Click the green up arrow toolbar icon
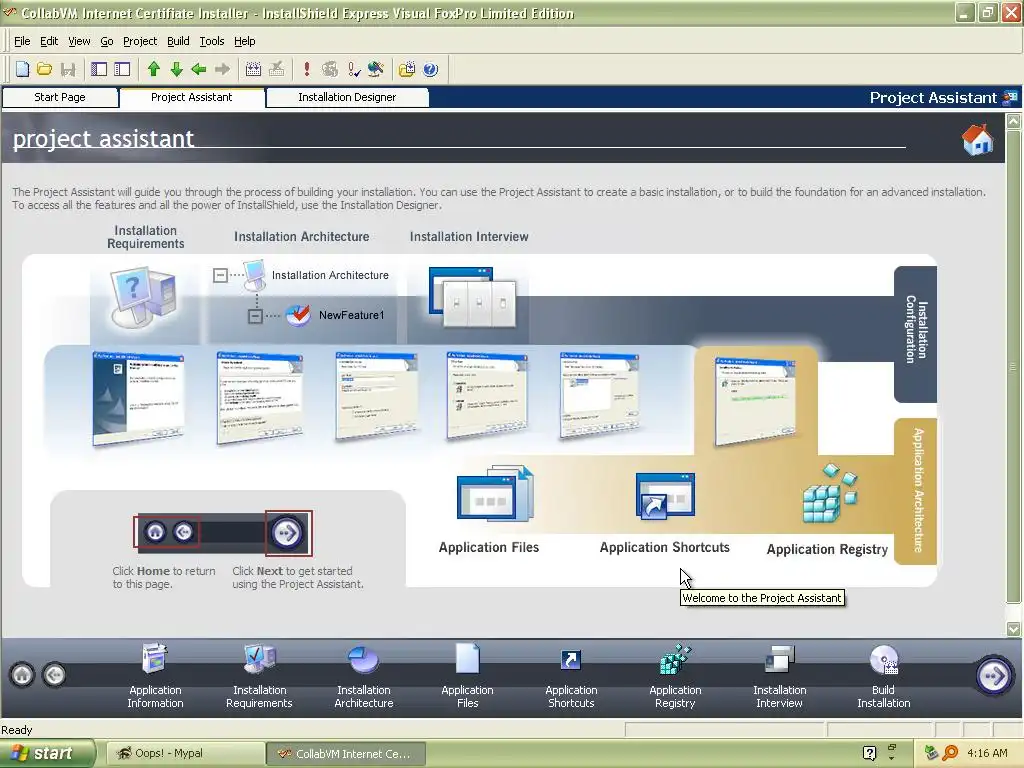The width and height of the screenshot is (1024, 768). (153, 69)
